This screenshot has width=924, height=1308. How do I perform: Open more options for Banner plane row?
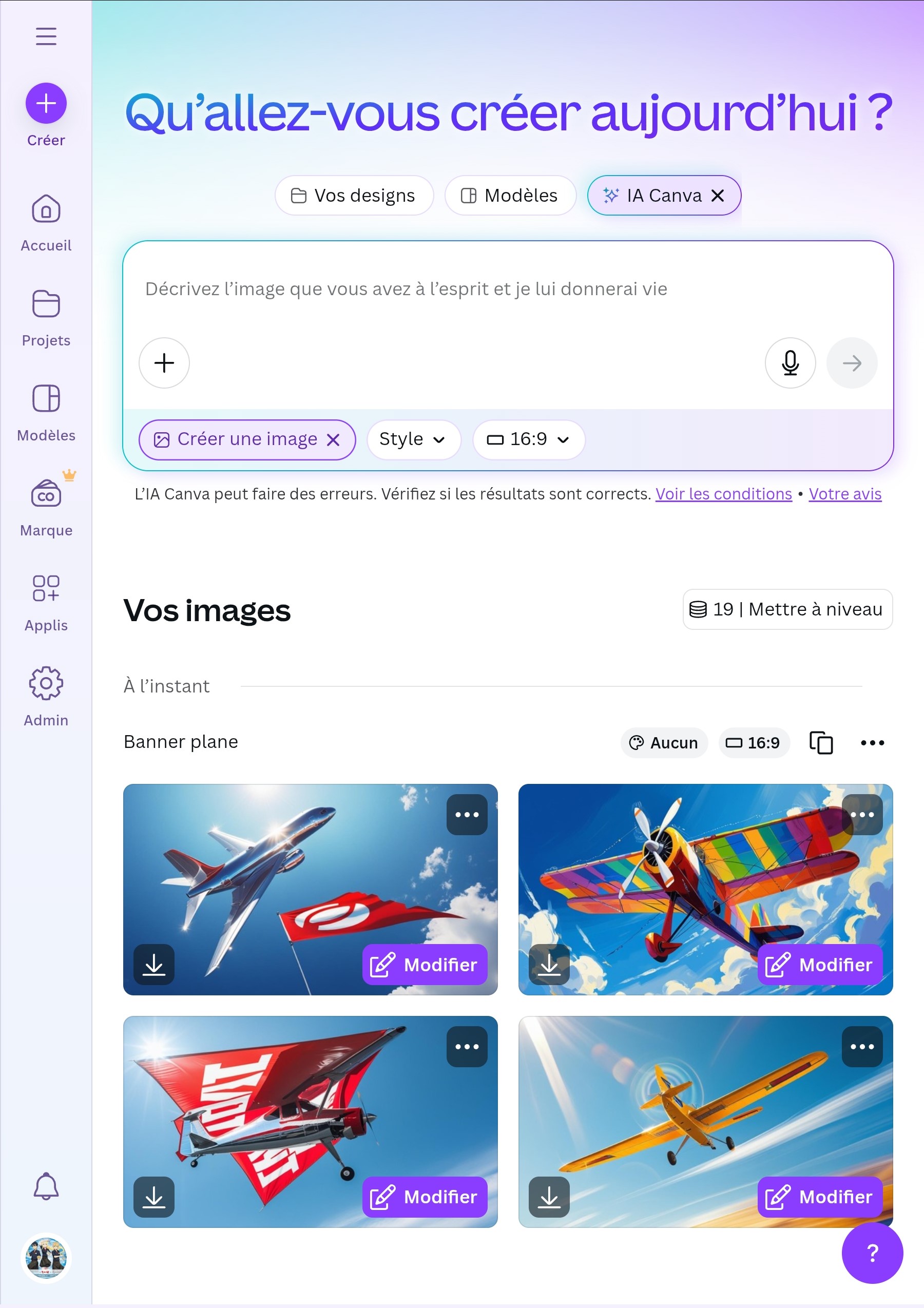point(872,742)
